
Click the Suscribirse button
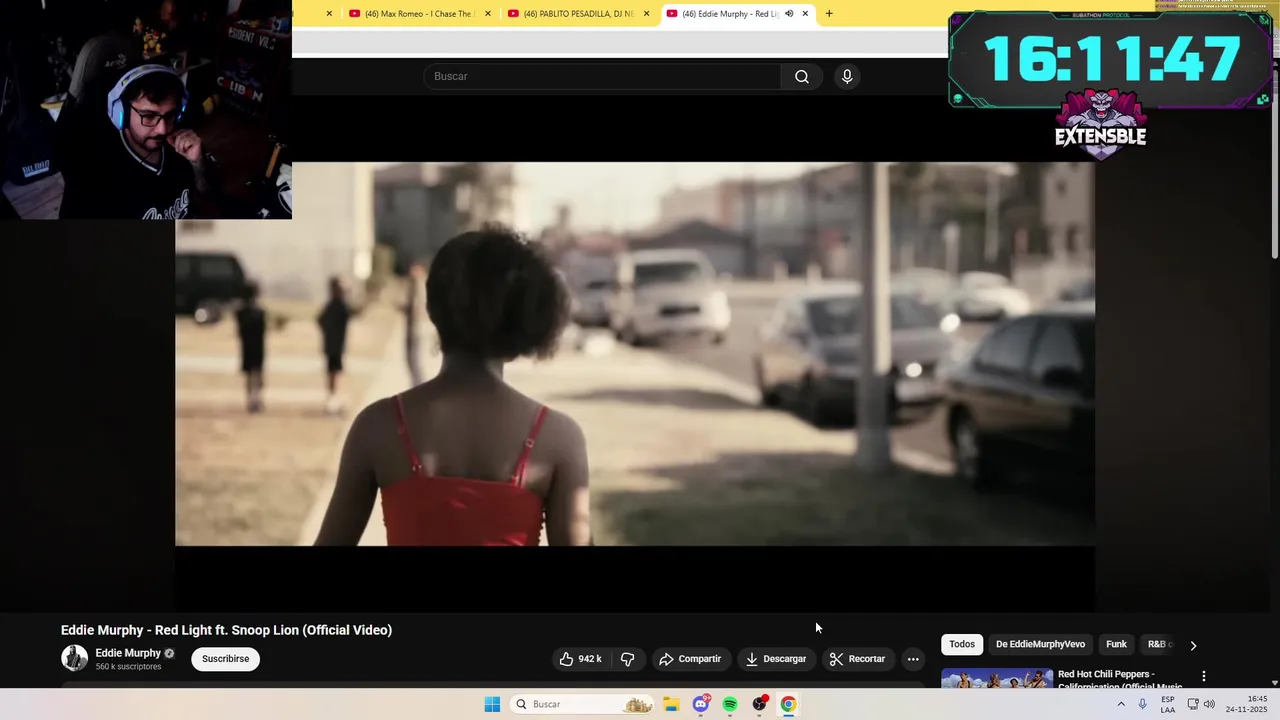(225, 659)
